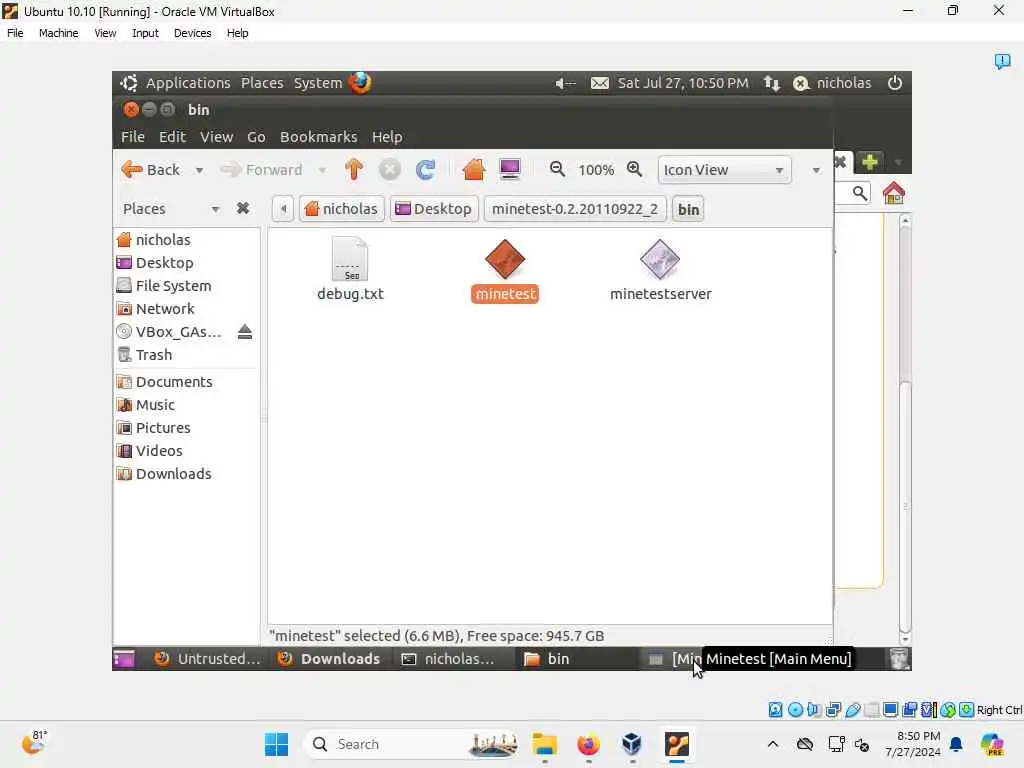Select the minetestserver executable icon
Viewport: 1024px width, 768px height.
pyautogui.click(x=660, y=270)
